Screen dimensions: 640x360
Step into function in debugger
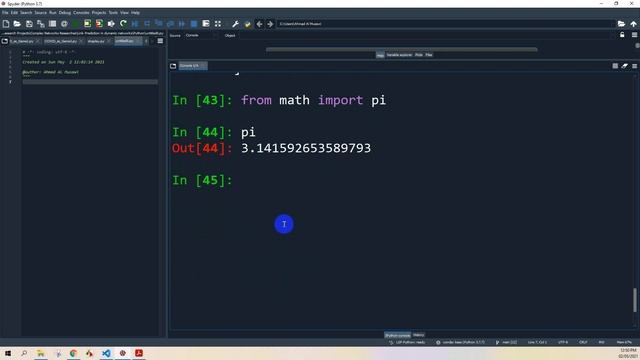159,24
